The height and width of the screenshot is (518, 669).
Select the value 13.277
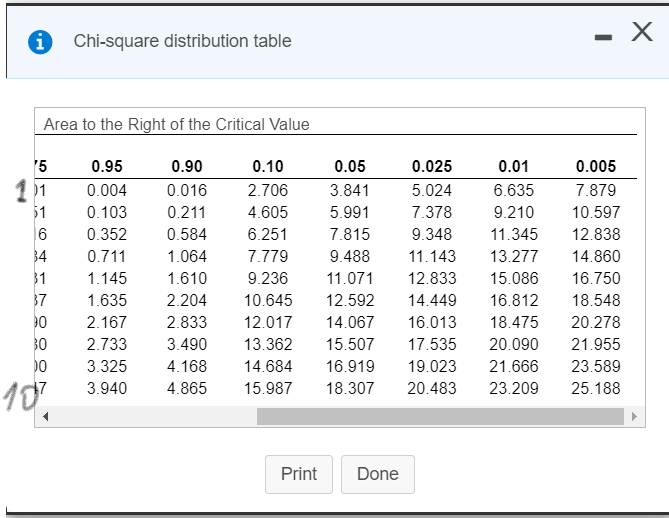pos(514,256)
